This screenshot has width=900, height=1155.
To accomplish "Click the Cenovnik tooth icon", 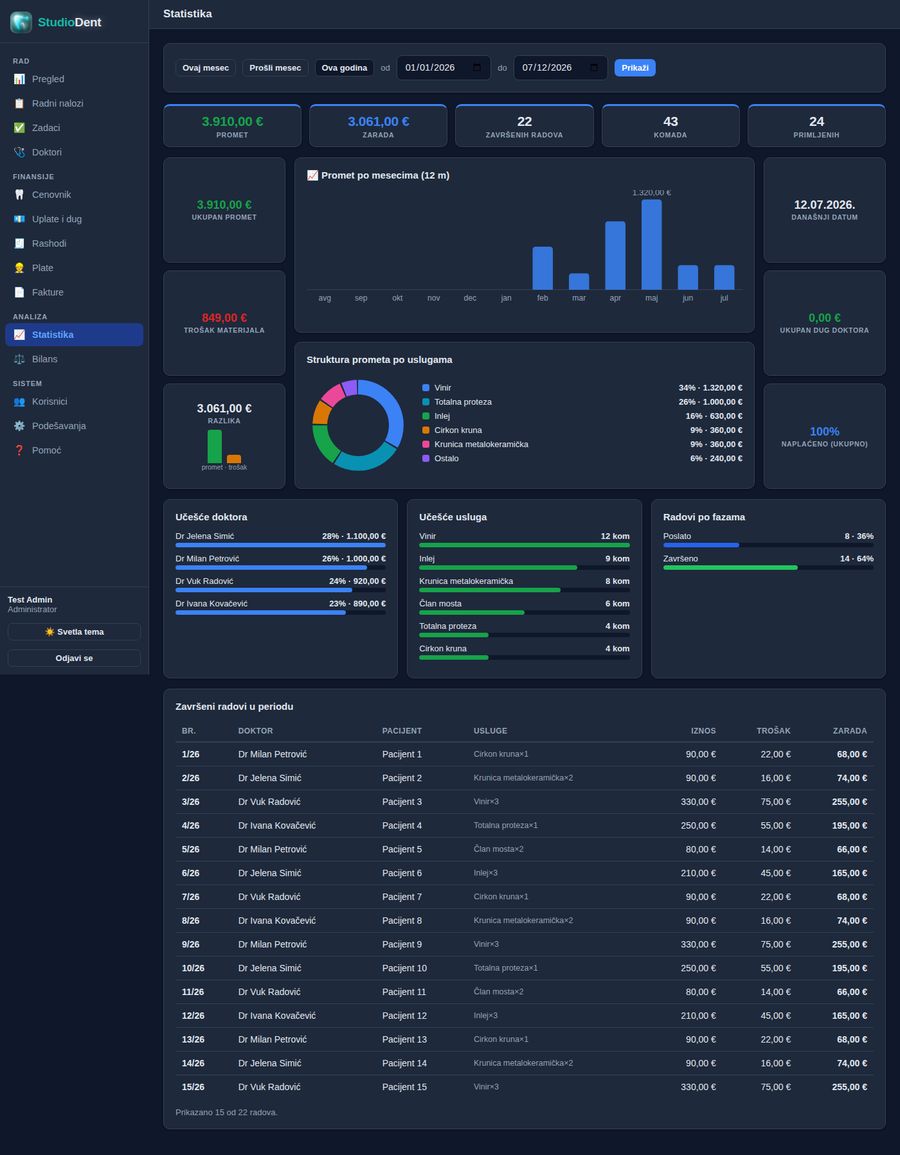I will 19,194.
